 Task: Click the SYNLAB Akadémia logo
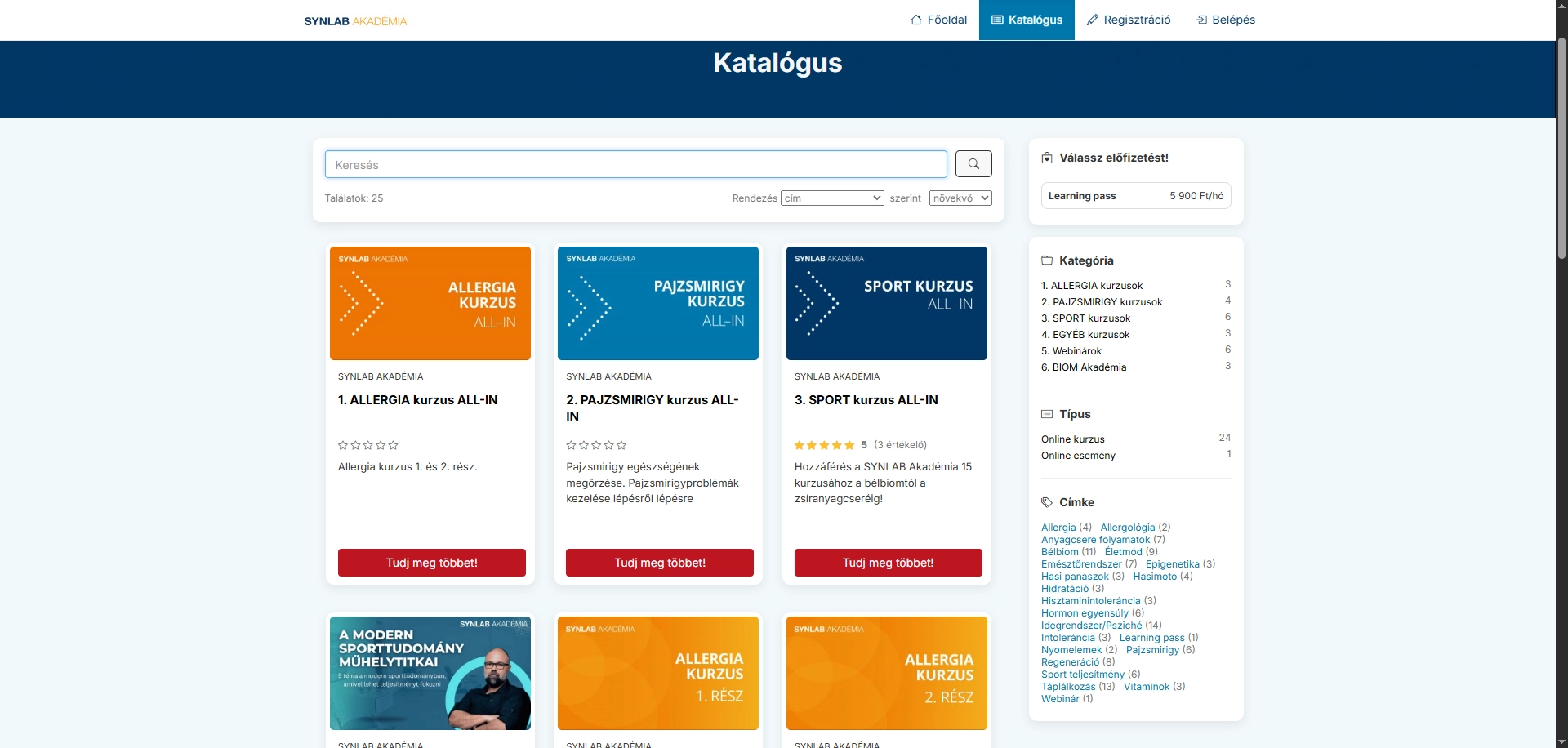coord(355,21)
